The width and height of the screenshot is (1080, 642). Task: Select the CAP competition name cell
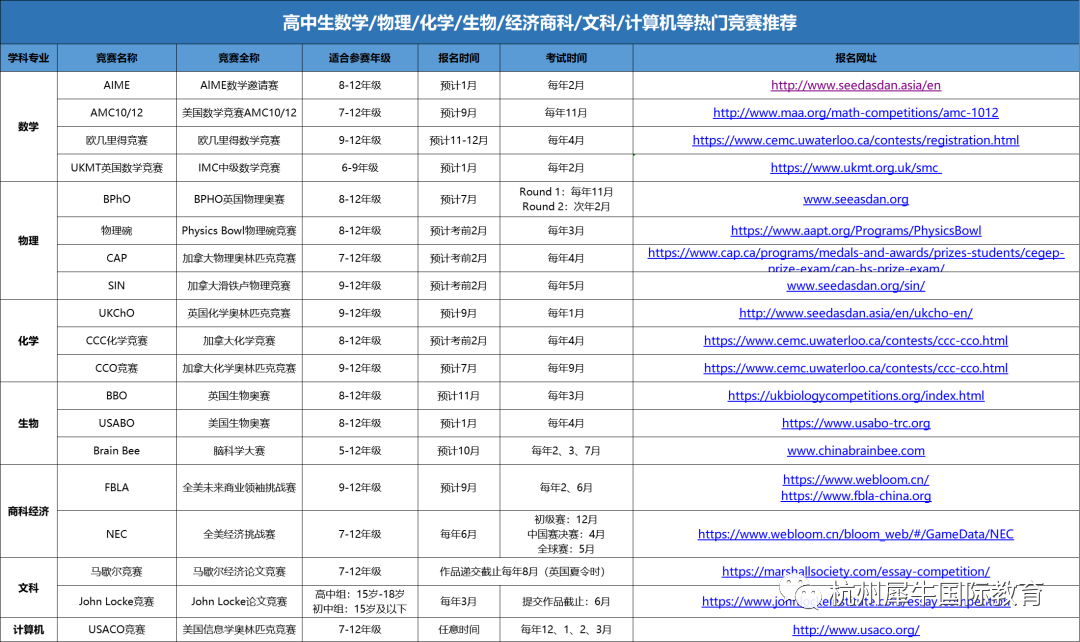116,258
